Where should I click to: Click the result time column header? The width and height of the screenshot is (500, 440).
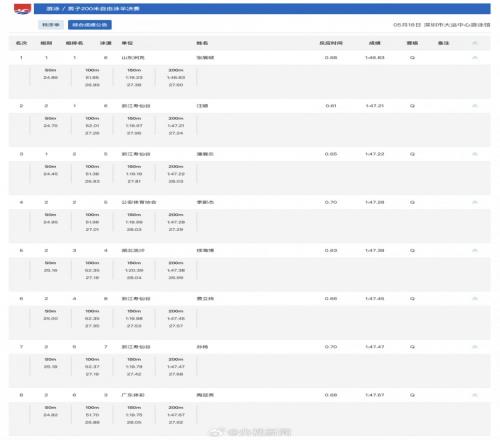tap(375, 43)
